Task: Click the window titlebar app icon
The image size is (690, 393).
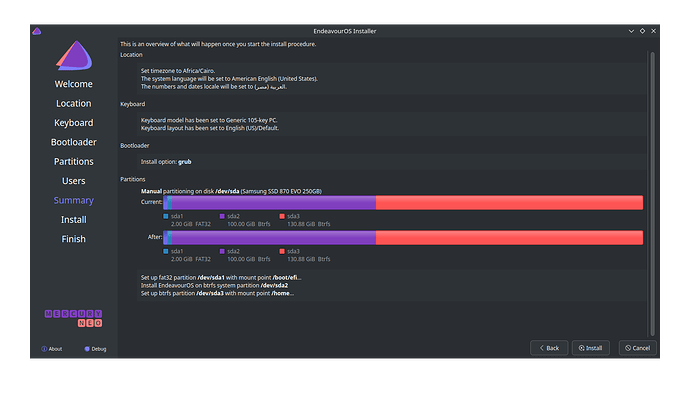Action: point(37,31)
